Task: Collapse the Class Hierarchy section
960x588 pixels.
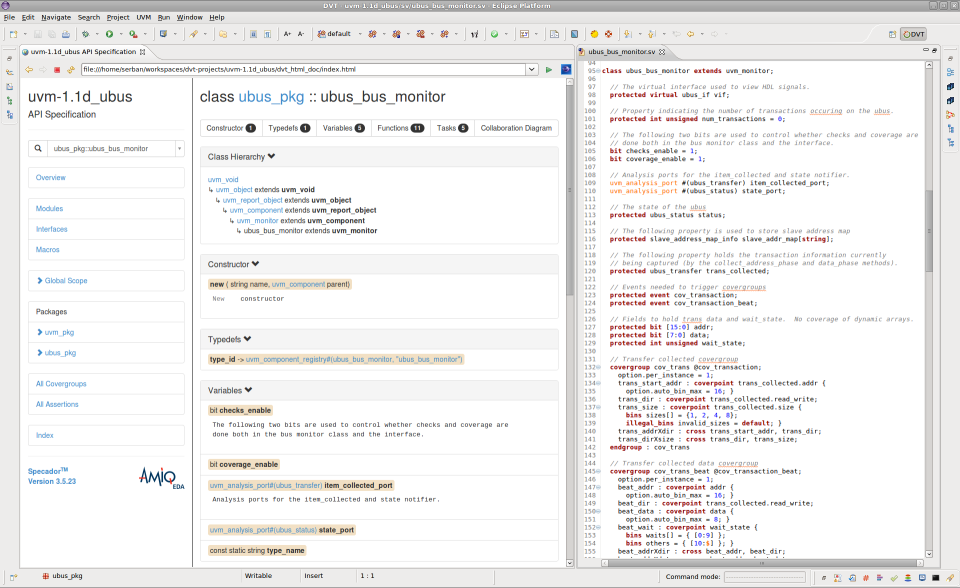Action: click(x=271, y=155)
